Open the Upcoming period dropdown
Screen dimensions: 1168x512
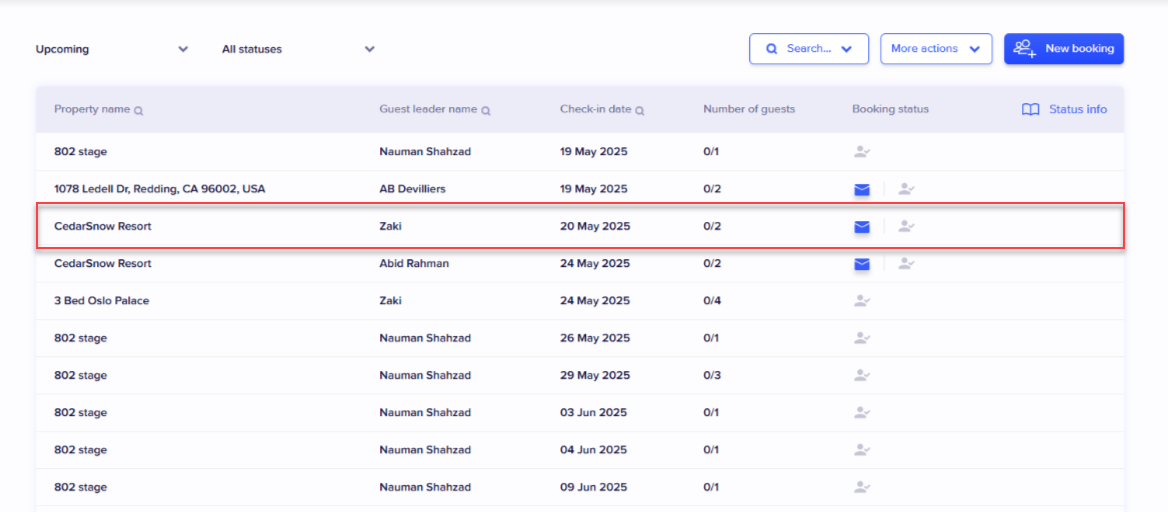pos(111,49)
